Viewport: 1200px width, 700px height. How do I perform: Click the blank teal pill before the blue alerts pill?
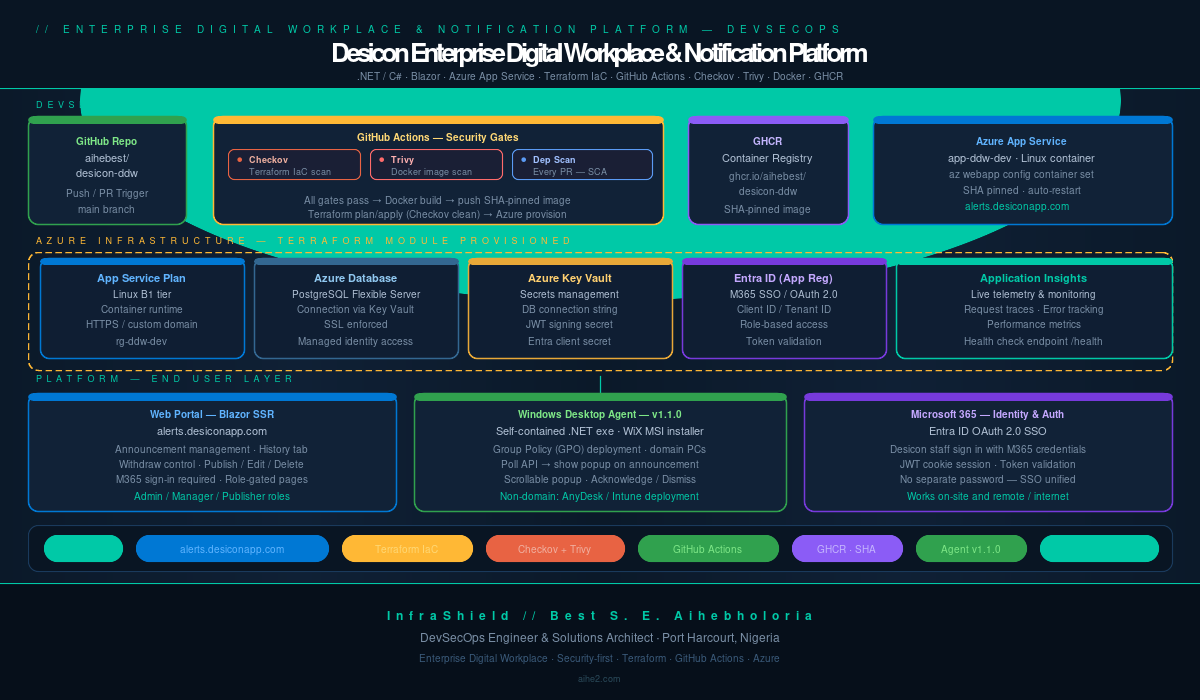pyautogui.click(x=83, y=549)
